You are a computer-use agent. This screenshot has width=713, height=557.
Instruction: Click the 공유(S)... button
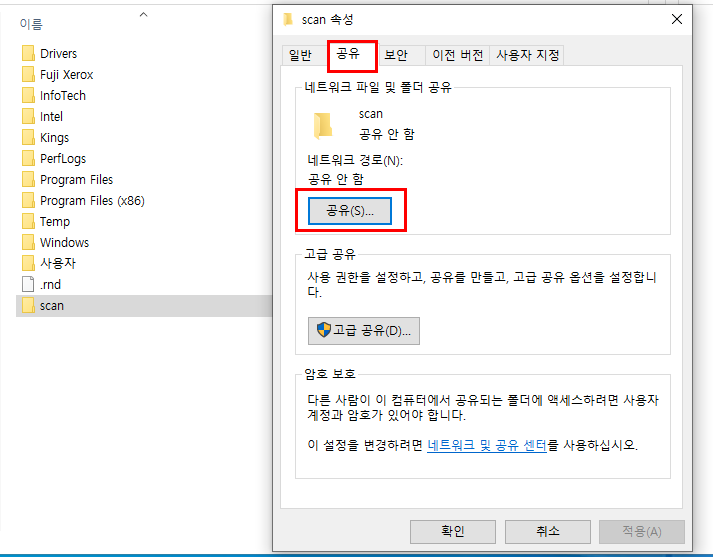pyautogui.click(x=350, y=211)
